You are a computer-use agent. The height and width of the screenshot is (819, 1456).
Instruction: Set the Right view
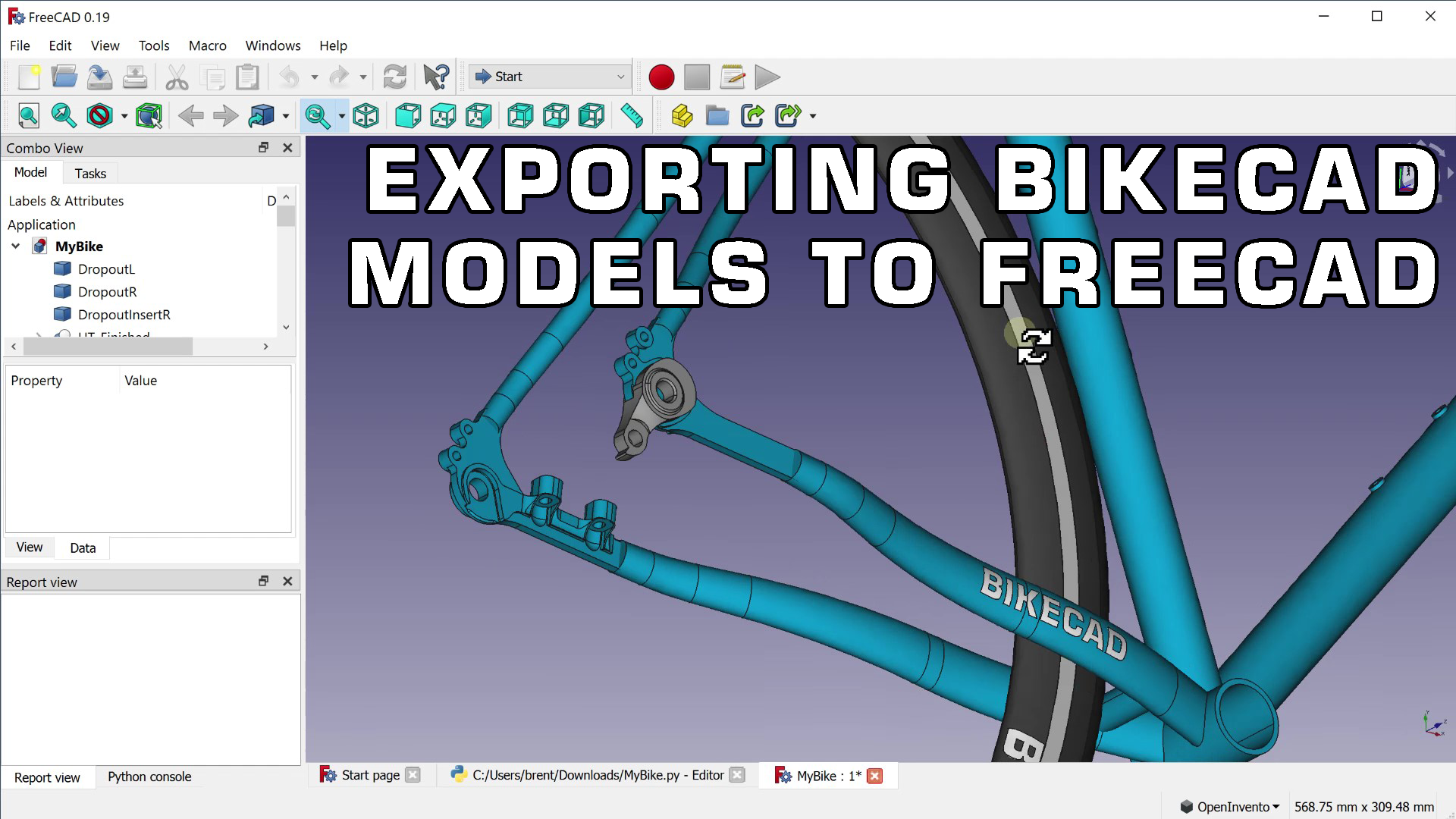(x=479, y=116)
